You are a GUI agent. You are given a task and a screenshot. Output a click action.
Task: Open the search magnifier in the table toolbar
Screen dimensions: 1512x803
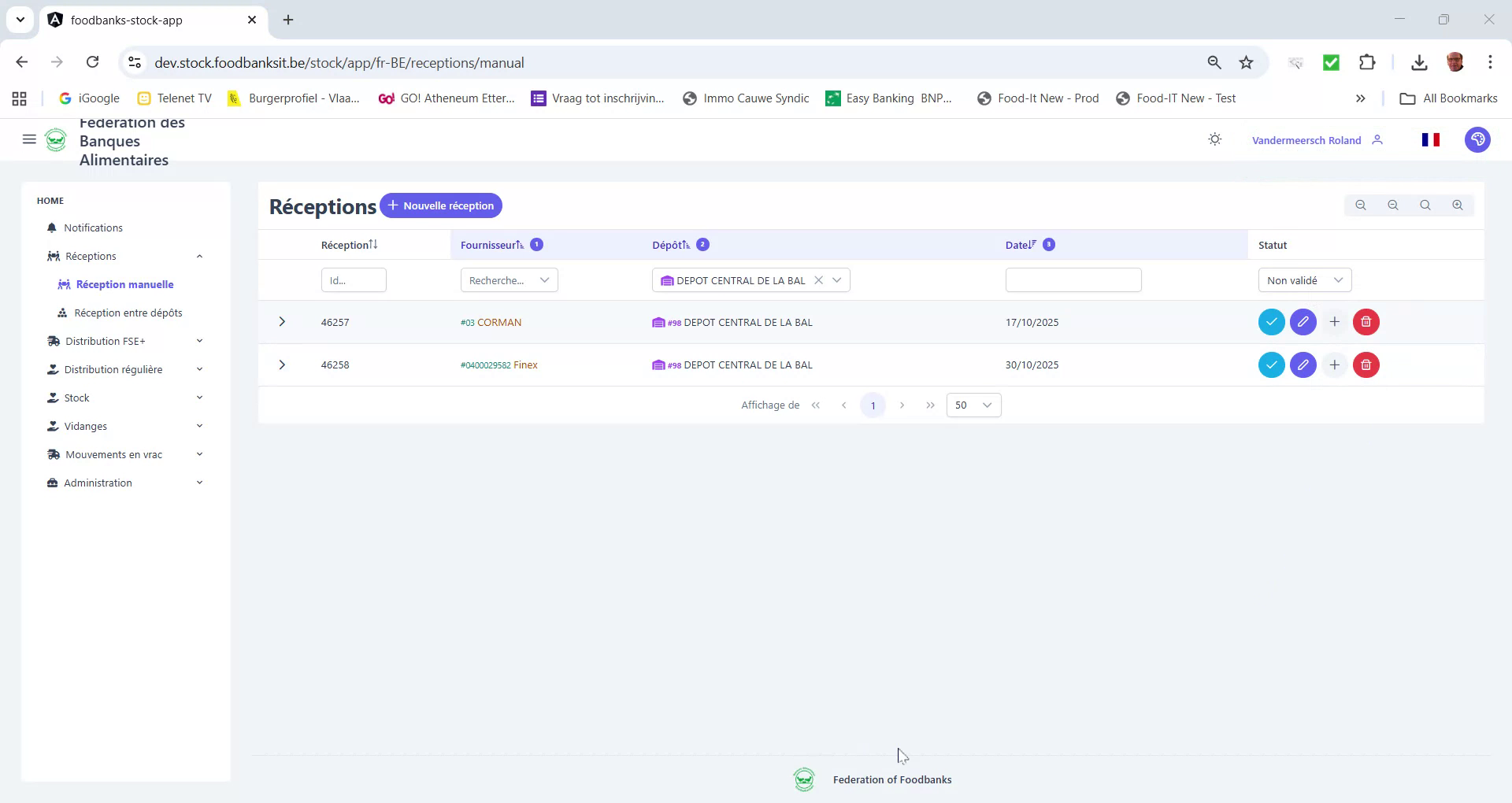click(x=1425, y=205)
